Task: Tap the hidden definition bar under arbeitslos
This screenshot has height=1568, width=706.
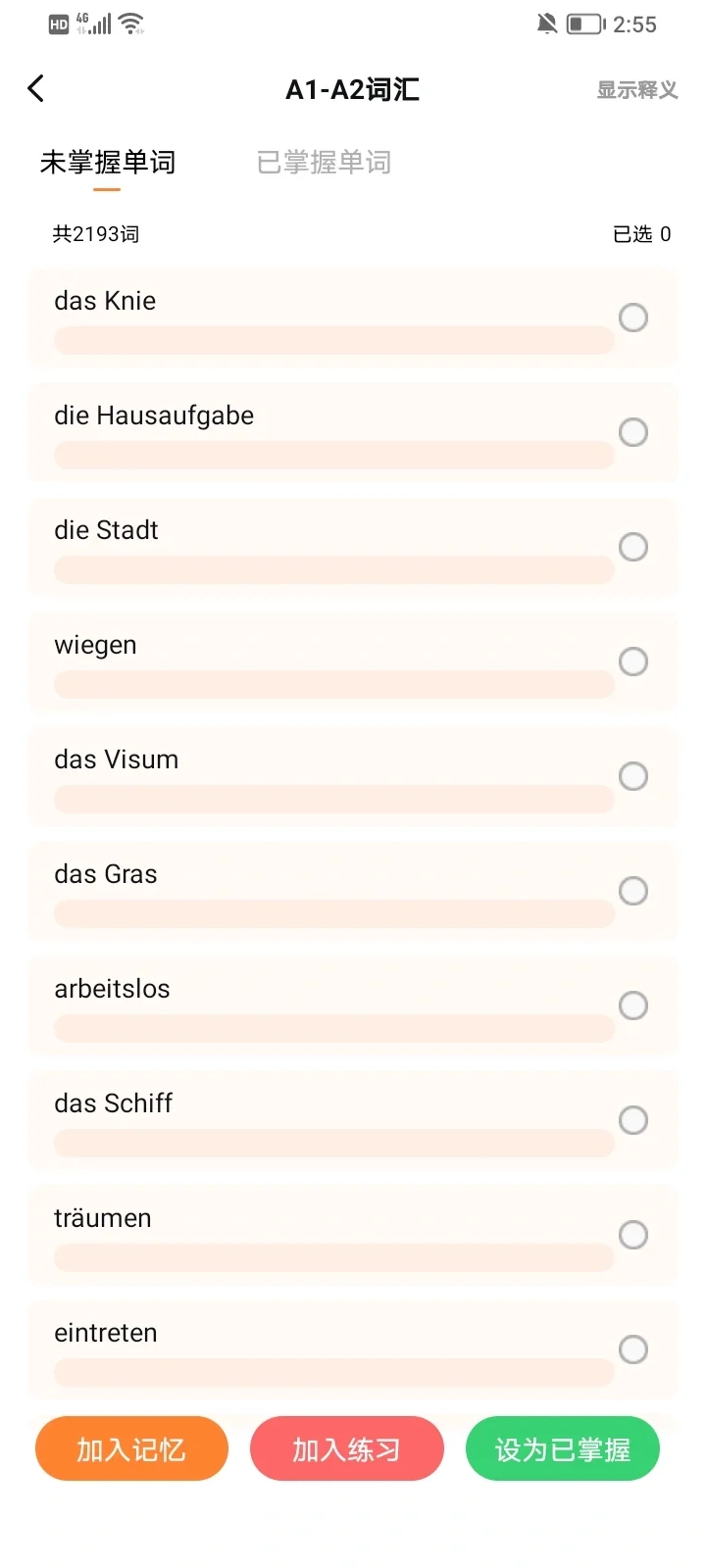Action: coord(333,1029)
